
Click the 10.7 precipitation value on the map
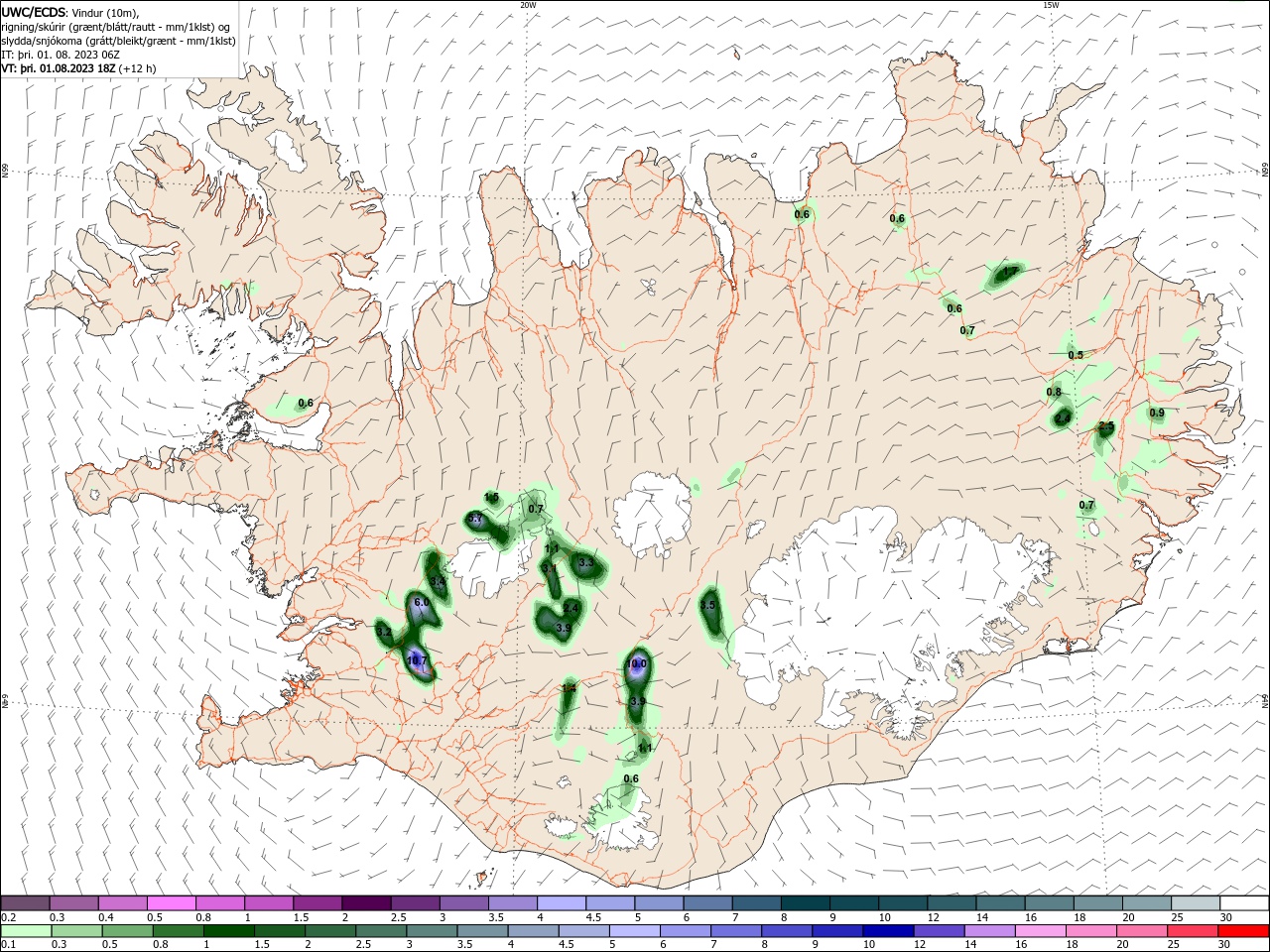(417, 660)
